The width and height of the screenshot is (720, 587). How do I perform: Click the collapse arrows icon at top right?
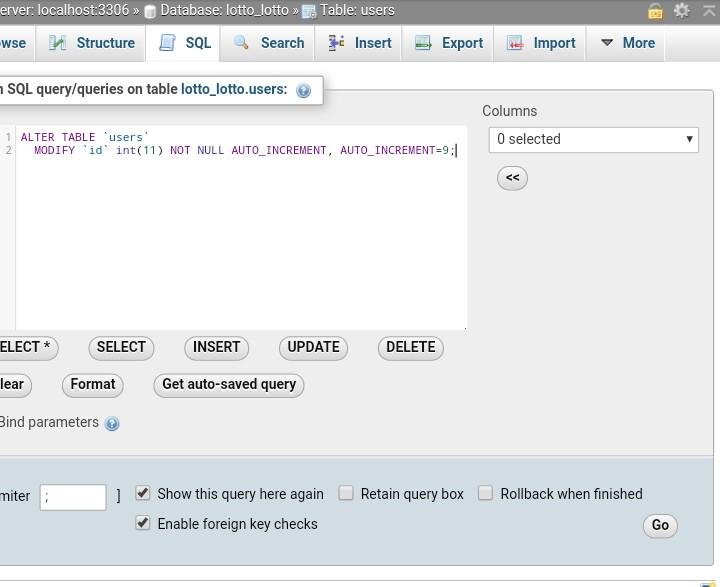tap(707, 10)
